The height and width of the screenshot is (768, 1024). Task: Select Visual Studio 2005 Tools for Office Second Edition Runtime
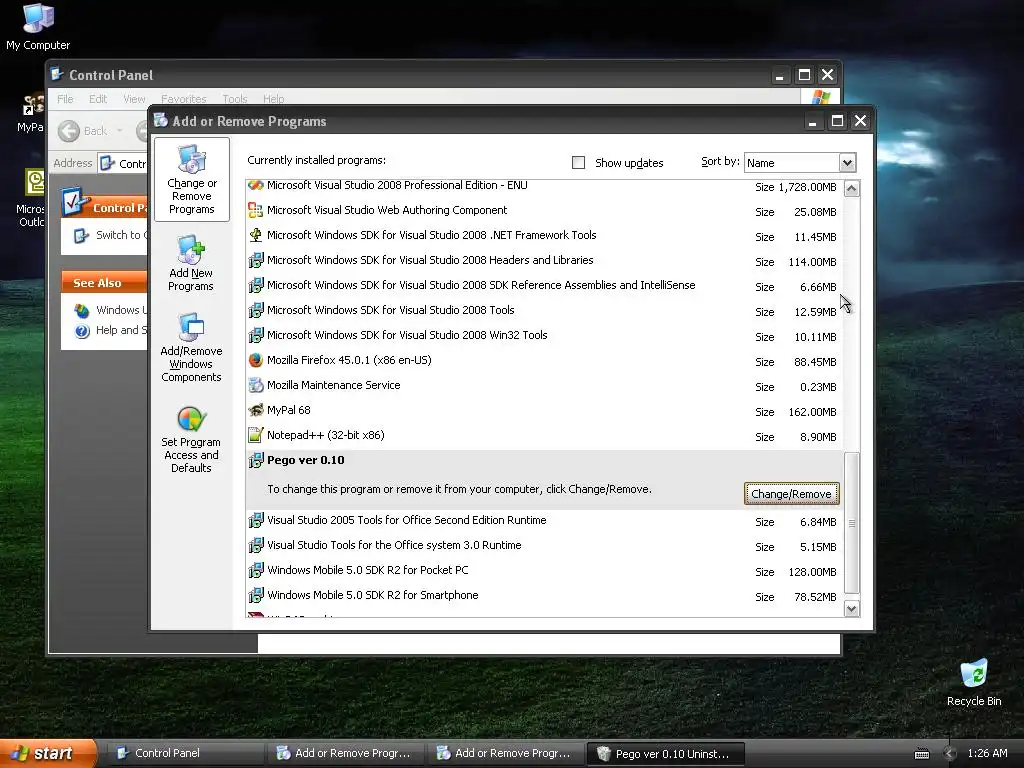545,520
